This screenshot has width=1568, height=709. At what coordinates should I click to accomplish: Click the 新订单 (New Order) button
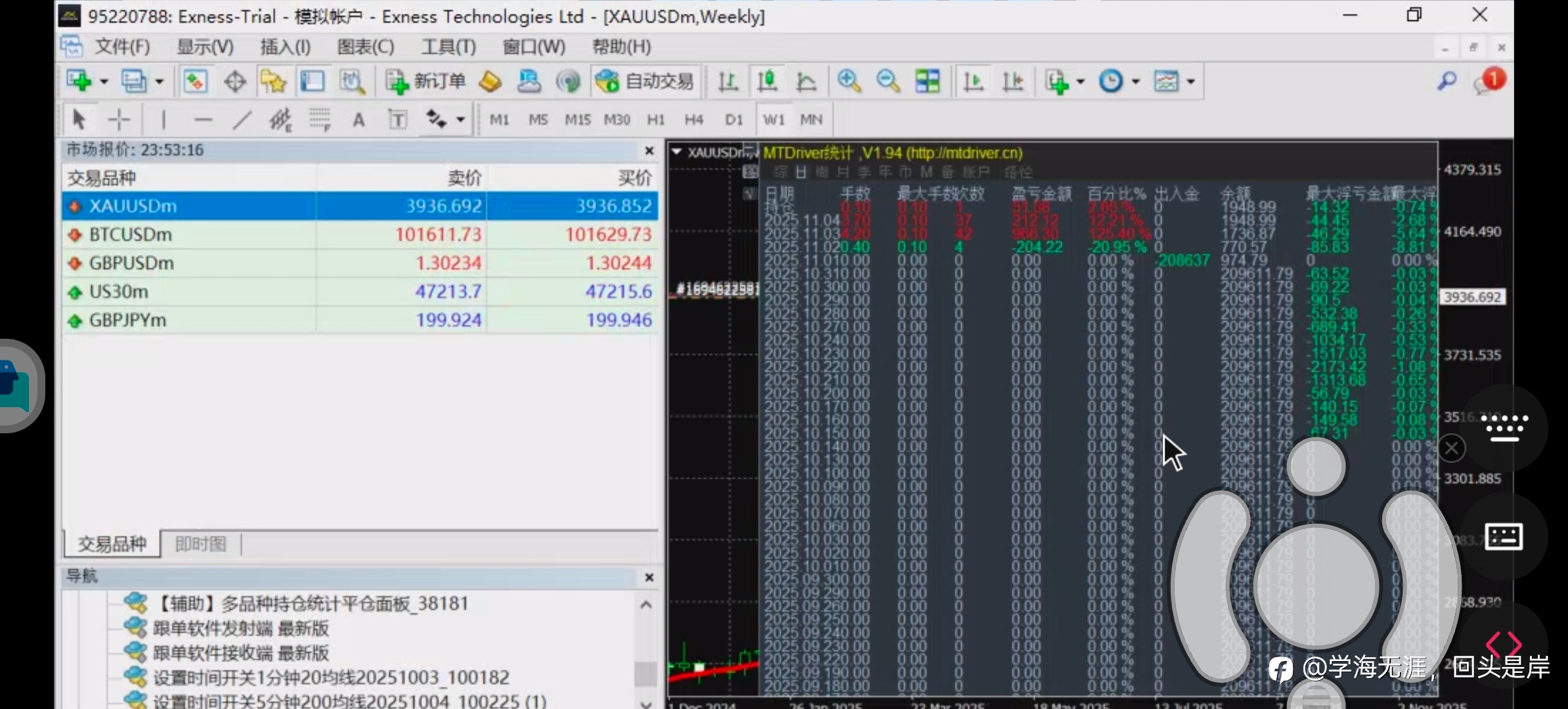tap(425, 81)
